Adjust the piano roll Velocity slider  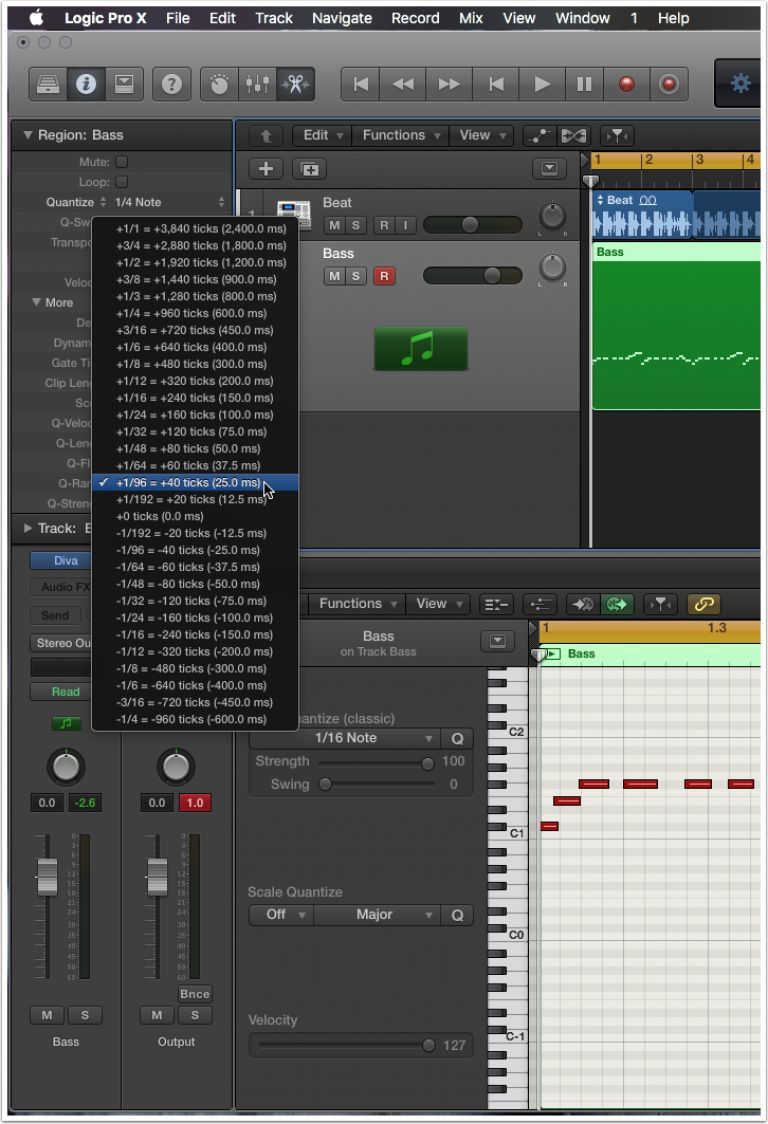347,1045
